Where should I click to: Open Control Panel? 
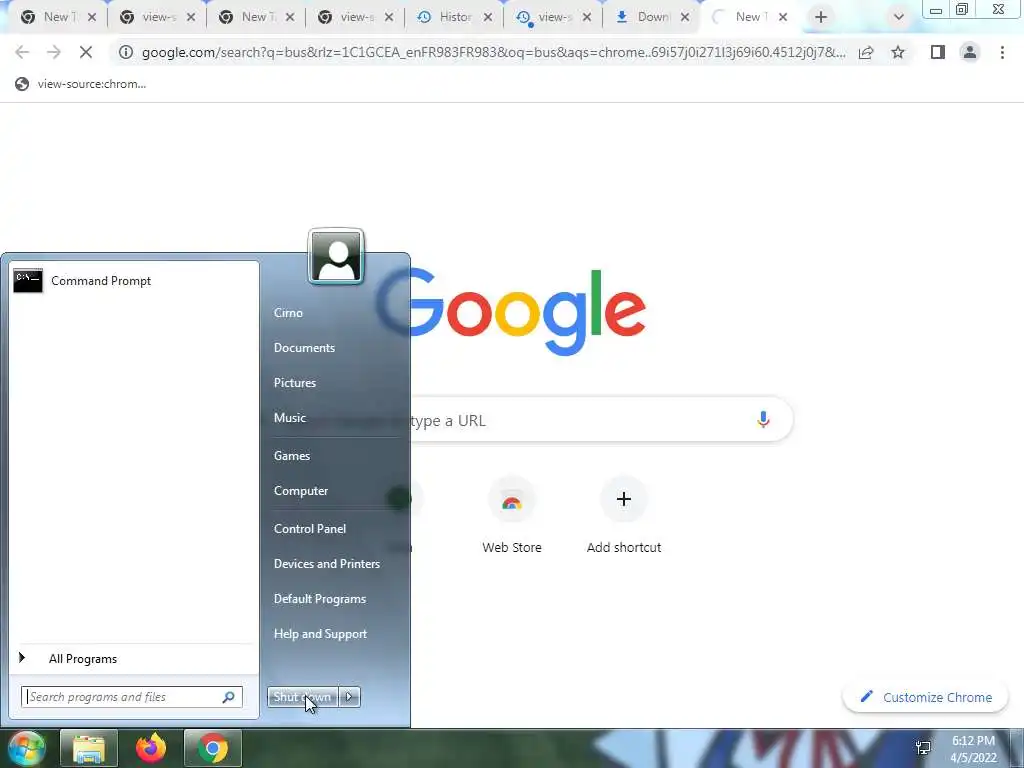click(310, 529)
